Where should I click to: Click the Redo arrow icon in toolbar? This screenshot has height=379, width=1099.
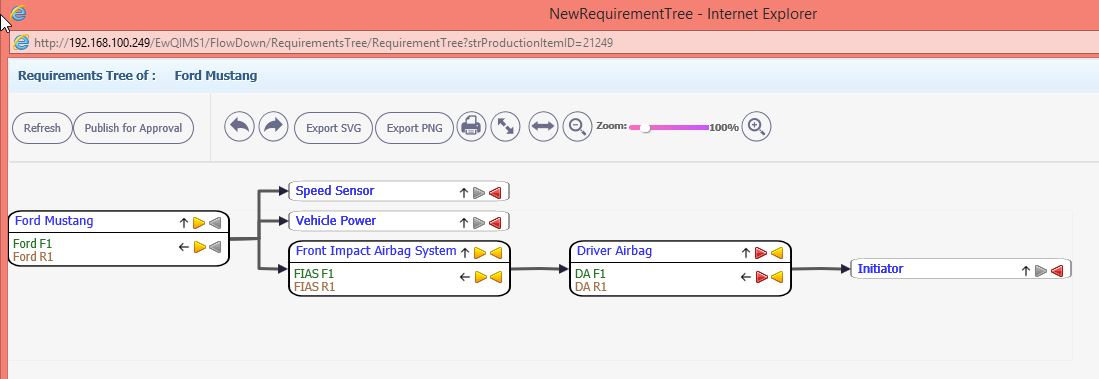coord(273,128)
